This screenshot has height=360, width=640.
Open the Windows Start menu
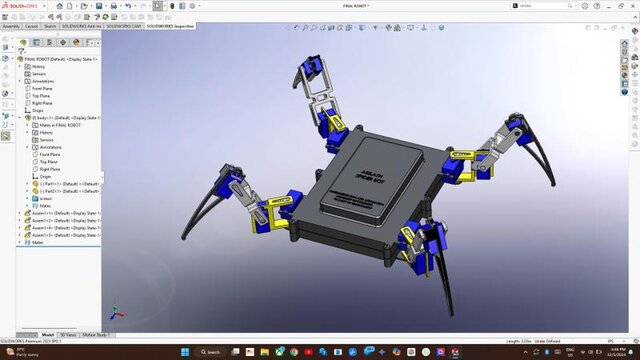click(185, 352)
